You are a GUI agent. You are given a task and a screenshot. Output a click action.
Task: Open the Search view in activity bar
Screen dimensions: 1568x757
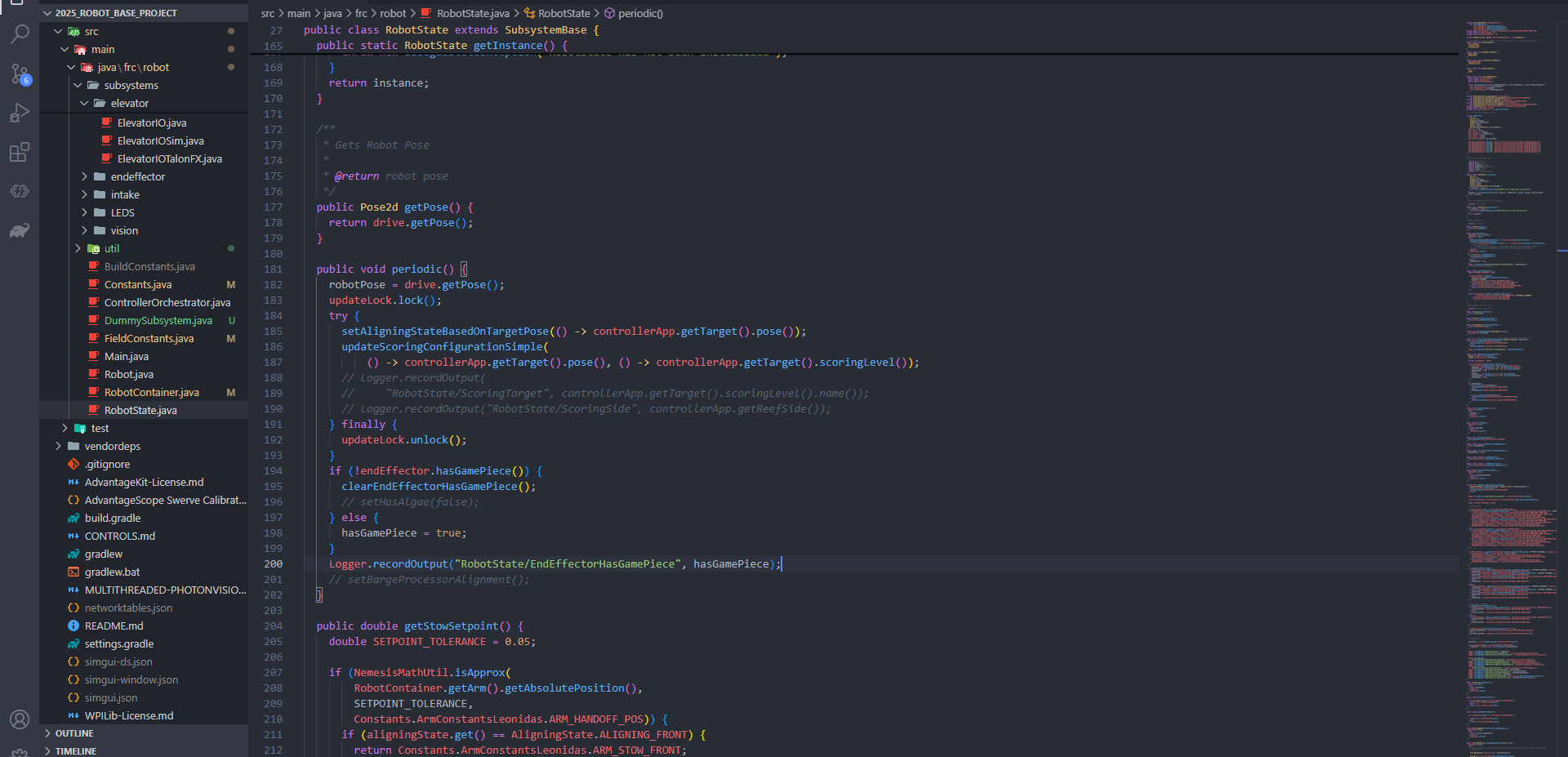click(20, 34)
